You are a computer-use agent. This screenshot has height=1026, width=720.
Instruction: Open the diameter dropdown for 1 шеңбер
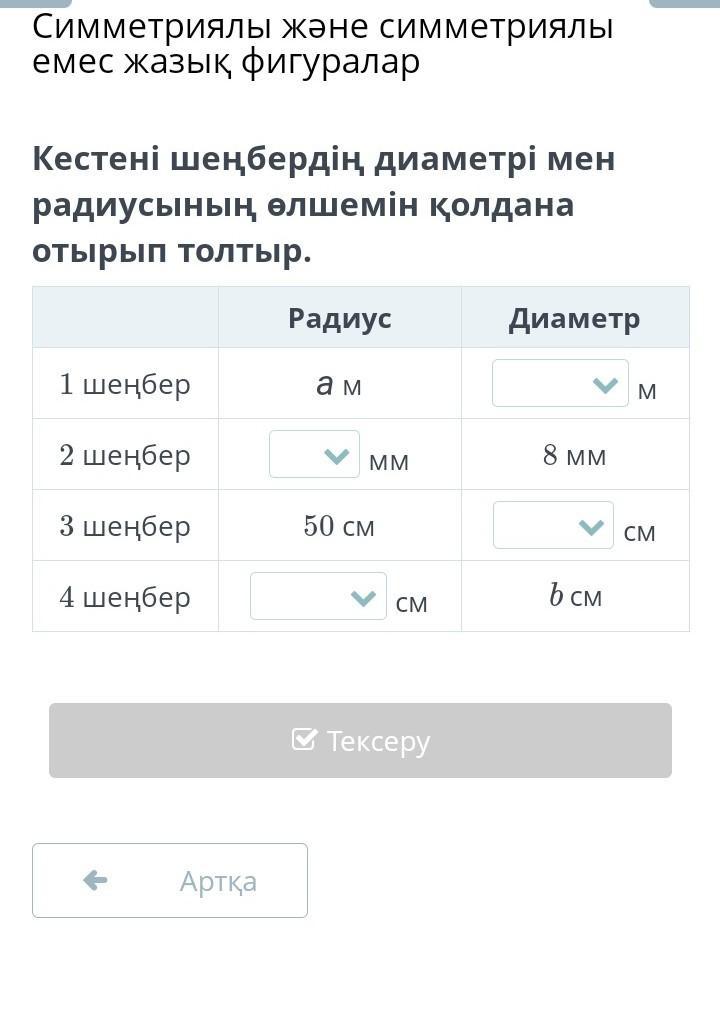[560, 383]
